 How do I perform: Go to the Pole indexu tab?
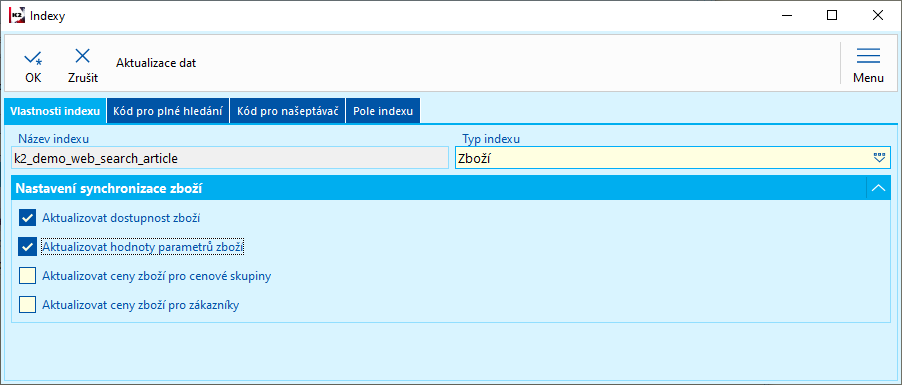(x=383, y=111)
